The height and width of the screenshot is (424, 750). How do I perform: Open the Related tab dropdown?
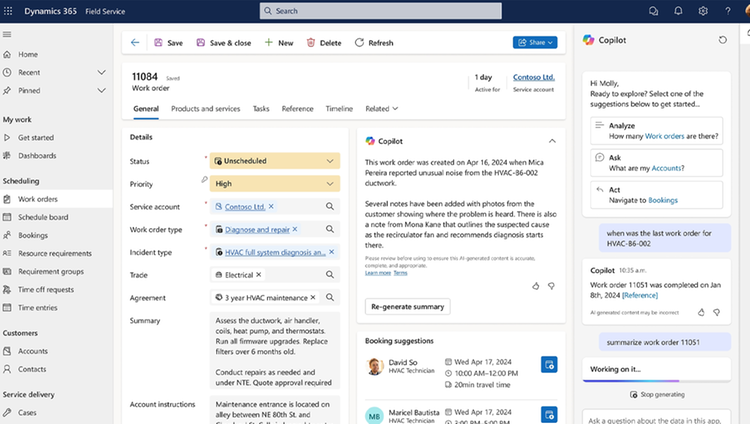pos(382,109)
